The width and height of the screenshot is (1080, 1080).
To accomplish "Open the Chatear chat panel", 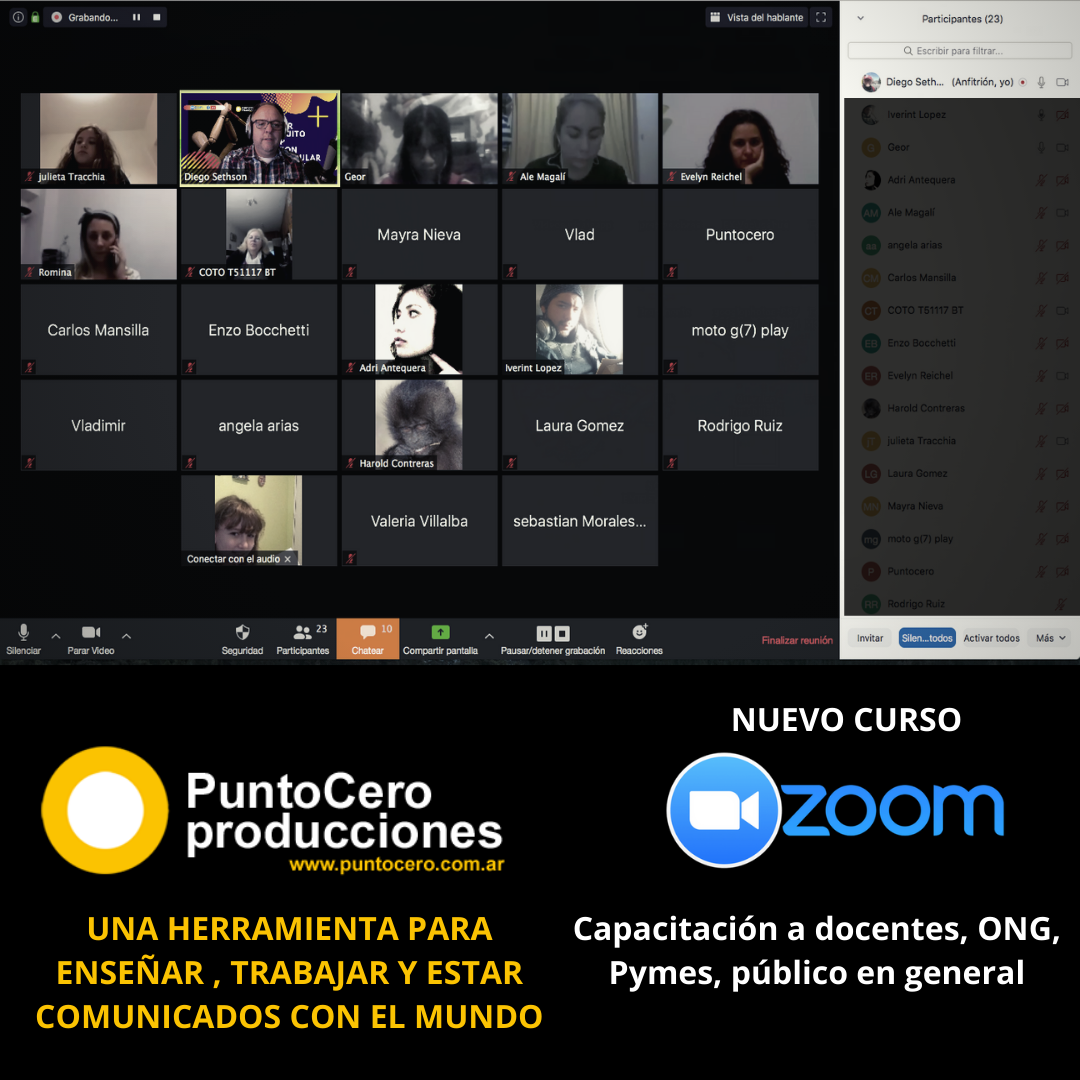I will pyautogui.click(x=368, y=639).
